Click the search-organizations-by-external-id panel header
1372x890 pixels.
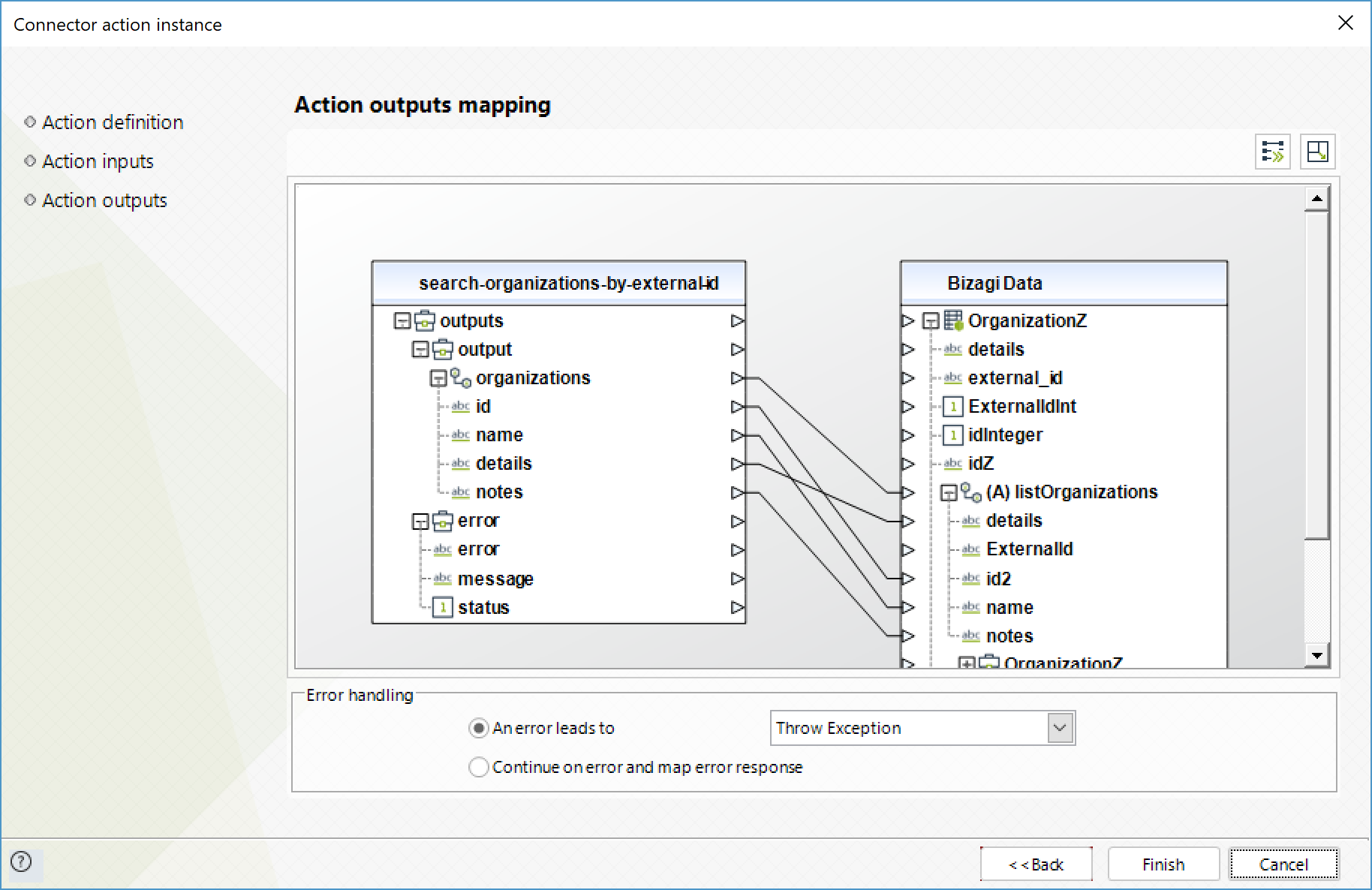coord(559,284)
